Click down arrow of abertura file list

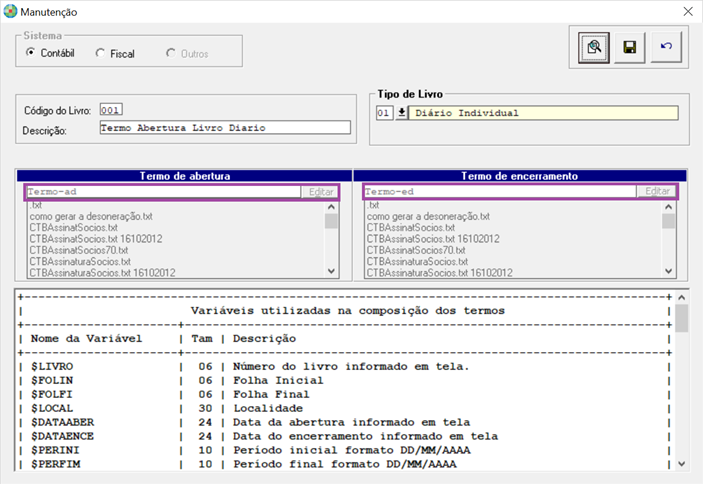(331, 271)
